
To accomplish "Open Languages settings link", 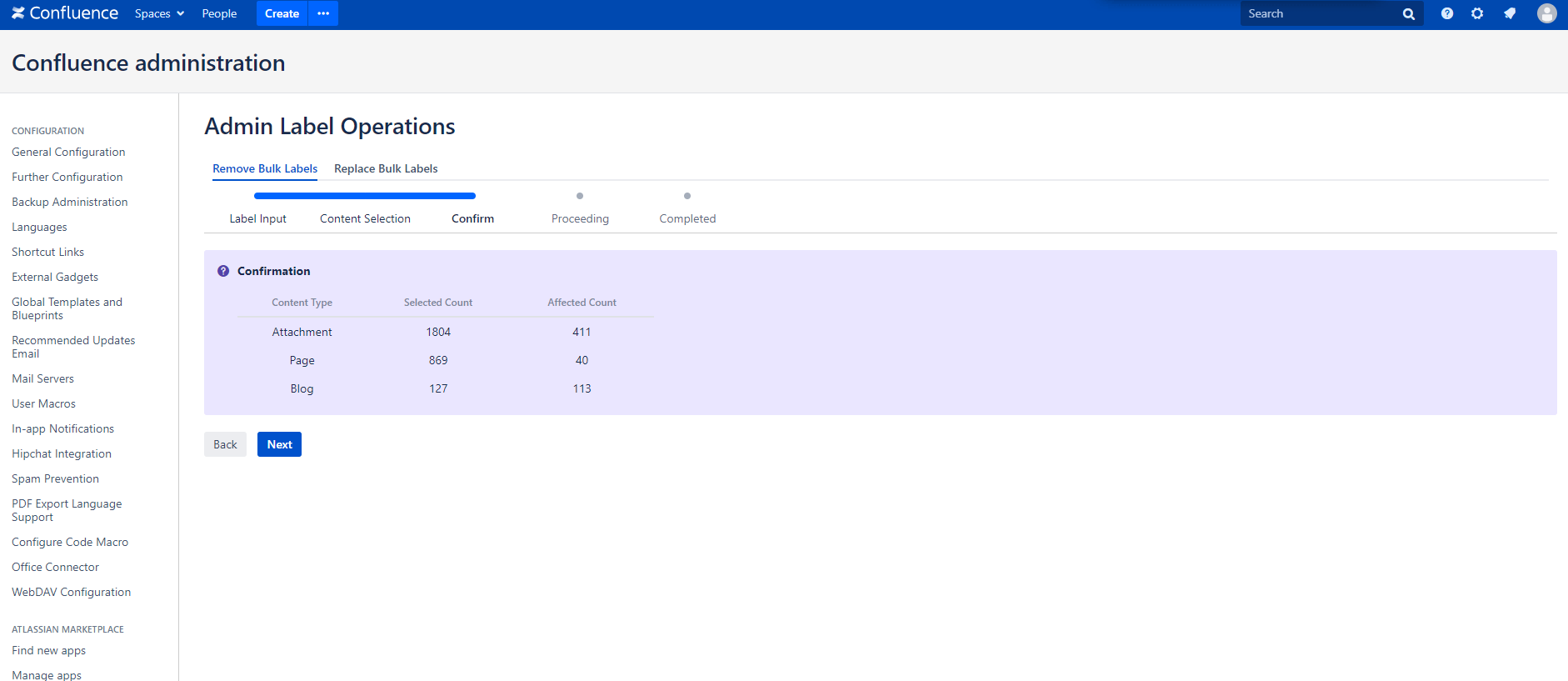I will coord(39,227).
